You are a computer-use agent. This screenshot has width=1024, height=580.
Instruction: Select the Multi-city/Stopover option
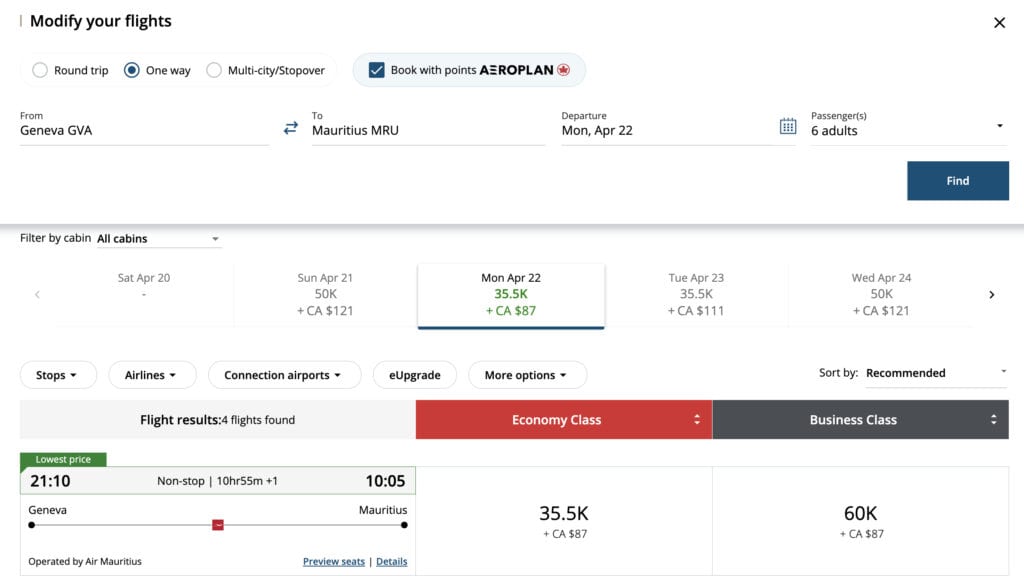coord(213,70)
